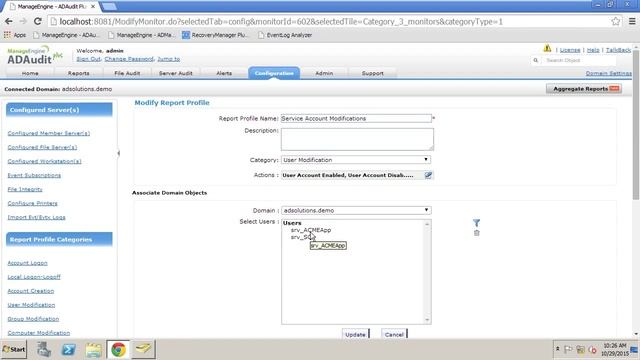The width and height of the screenshot is (640, 360).
Task: Switch to the Reports tab
Action: coord(78,73)
